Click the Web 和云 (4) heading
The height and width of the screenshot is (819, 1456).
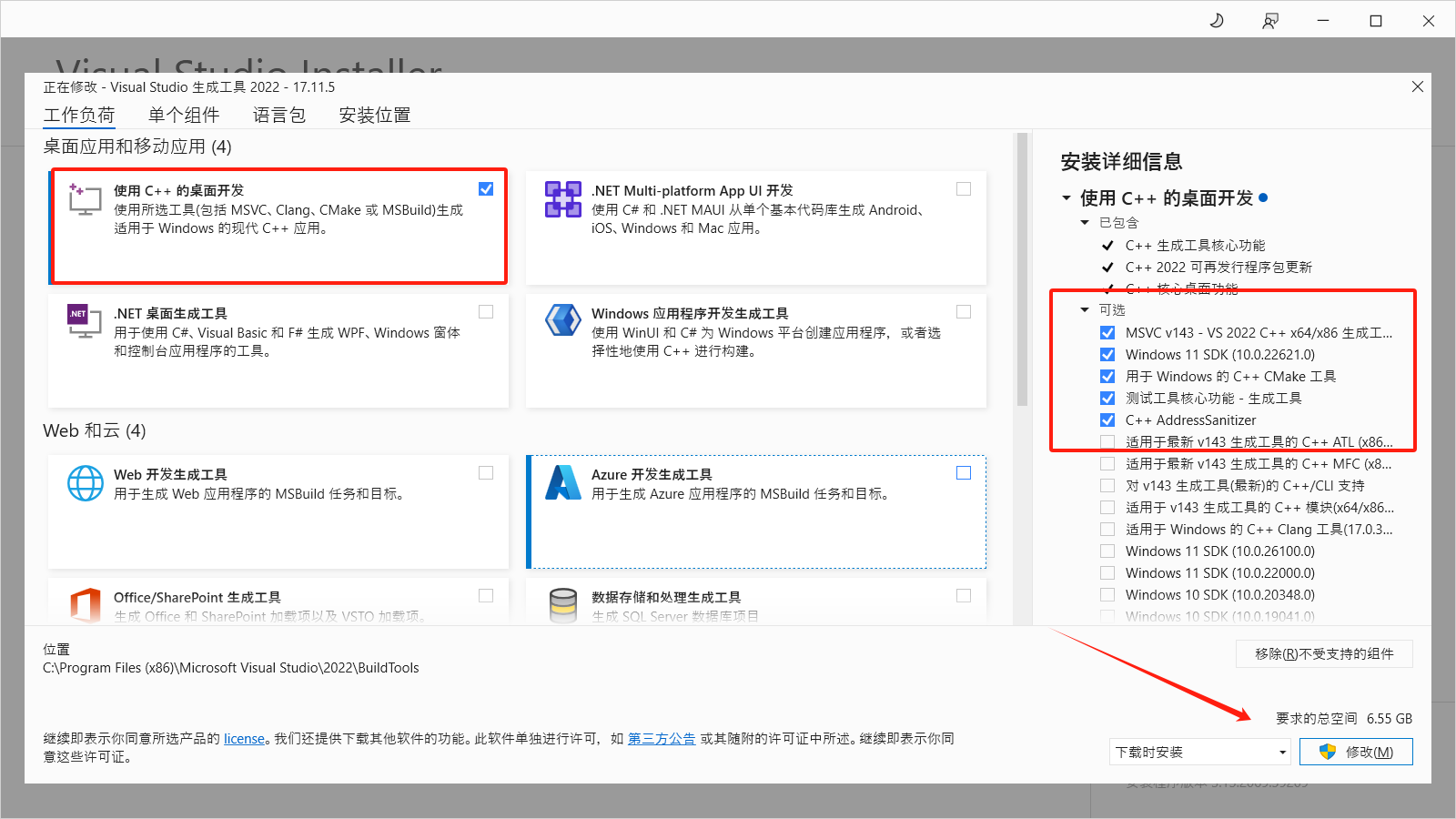point(95,431)
